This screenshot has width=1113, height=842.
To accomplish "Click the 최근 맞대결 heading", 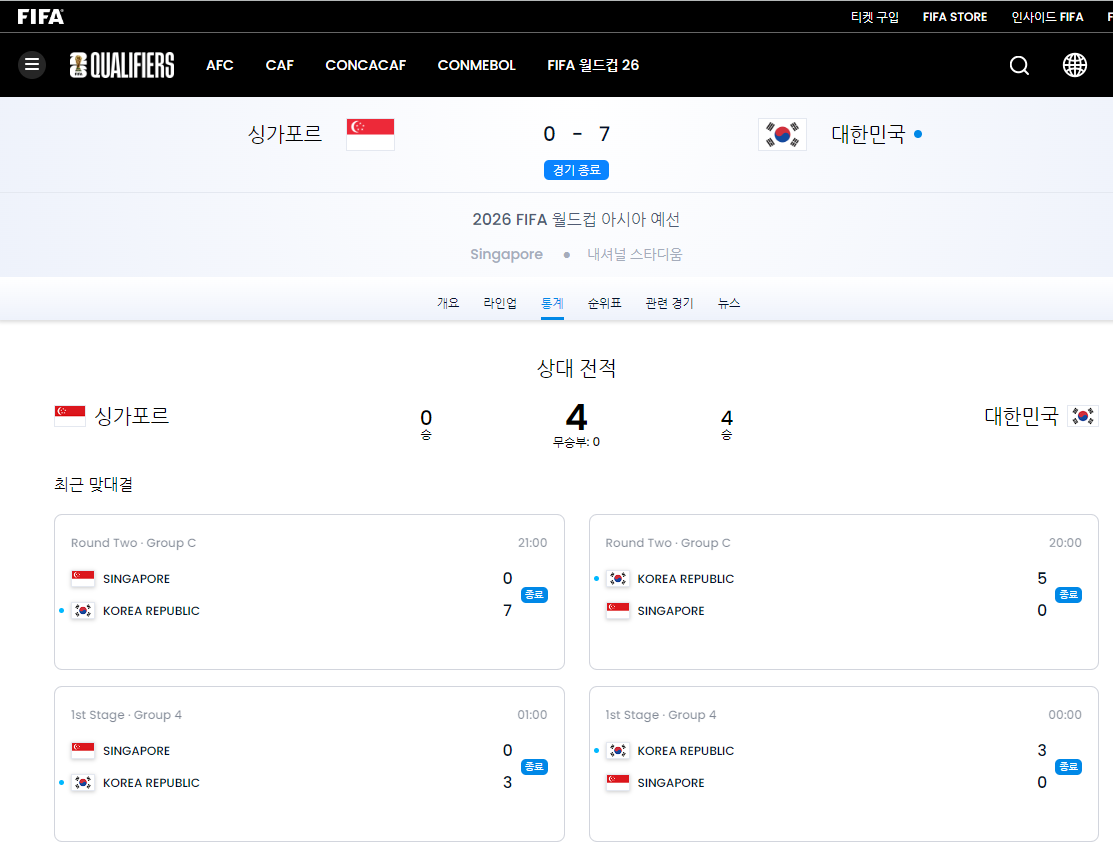I will coord(94,484).
